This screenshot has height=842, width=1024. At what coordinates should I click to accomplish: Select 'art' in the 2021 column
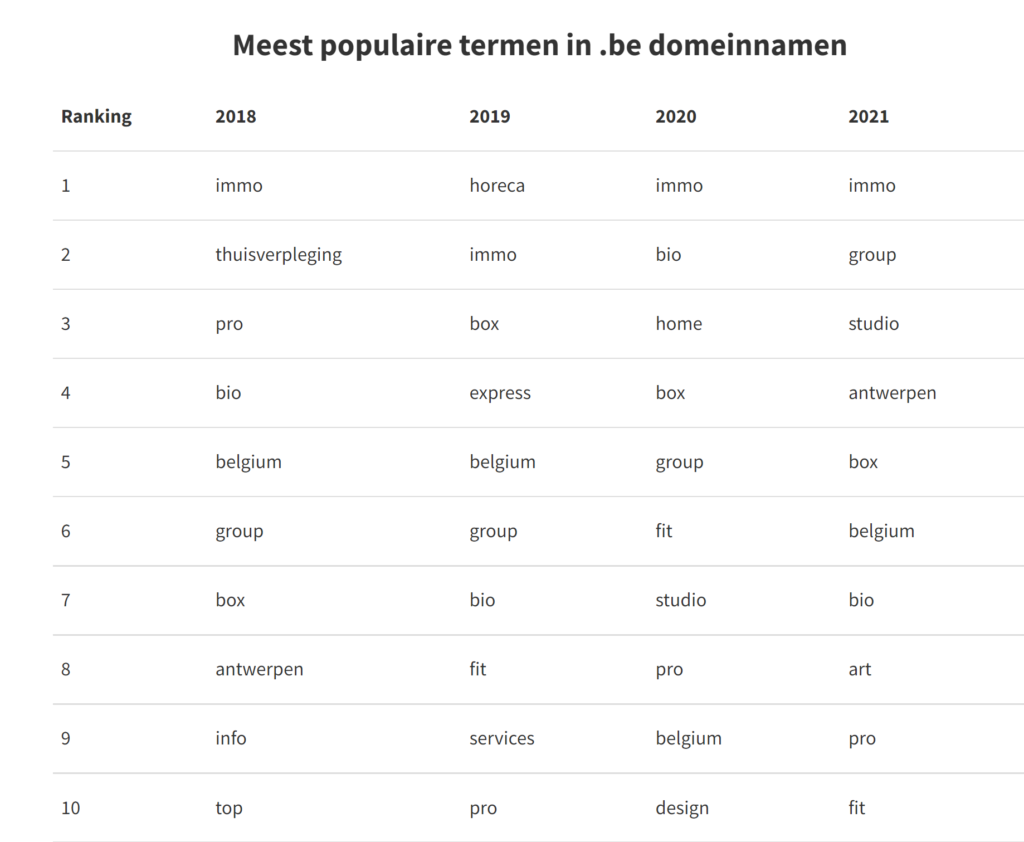pyautogui.click(x=860, y=670)
